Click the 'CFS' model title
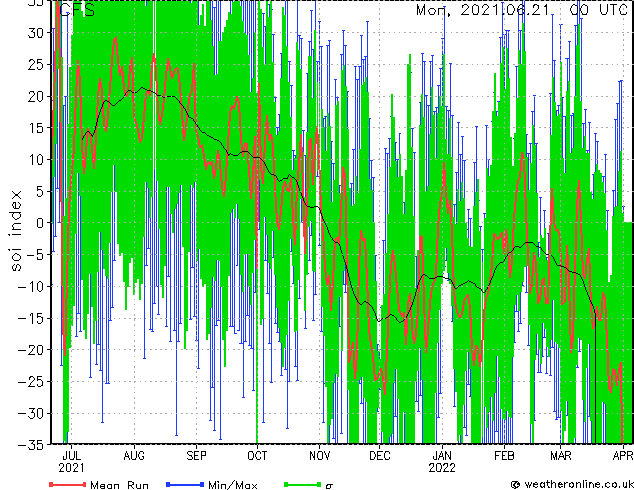The height and width of the screenshot is (490, 634). tap(77, 10)
